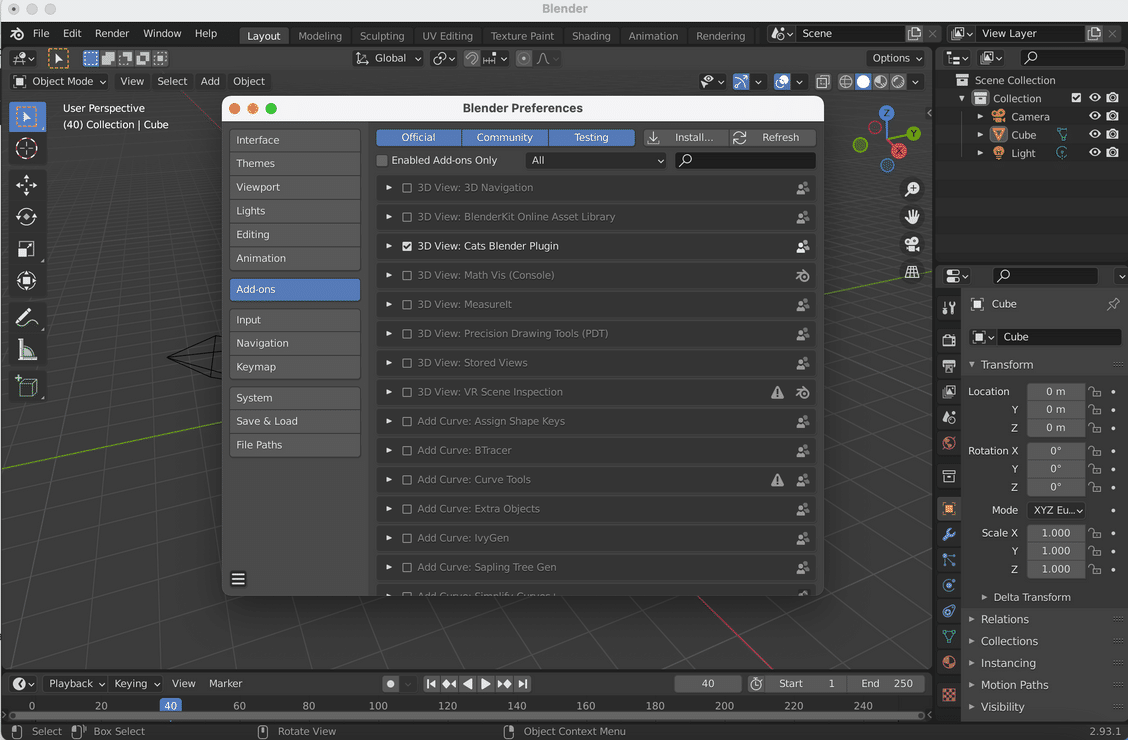Hide the Light object in the outliner
1128x740 pixels.
[1095, 152]
